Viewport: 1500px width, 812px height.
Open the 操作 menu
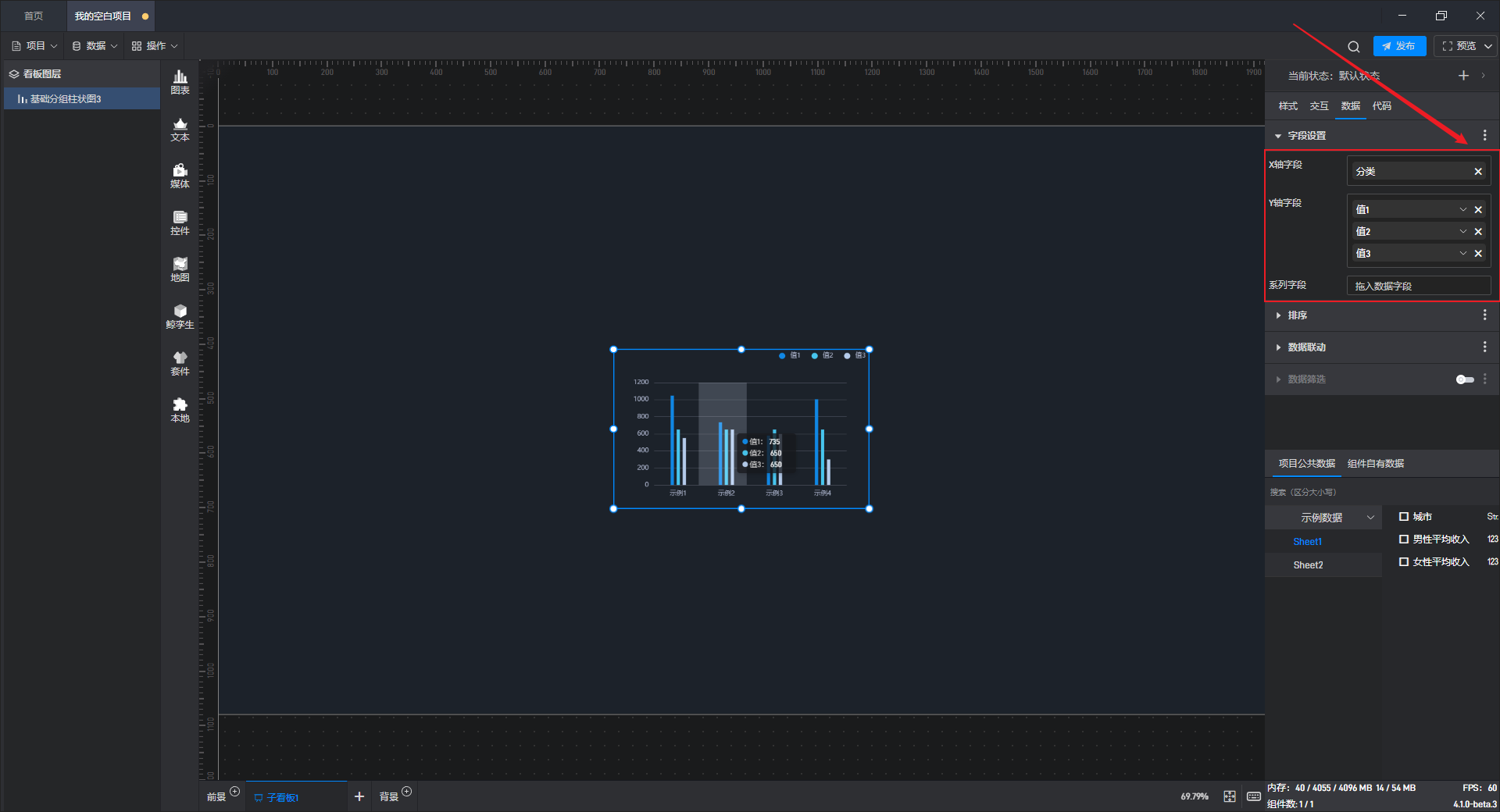click(155, 46)
